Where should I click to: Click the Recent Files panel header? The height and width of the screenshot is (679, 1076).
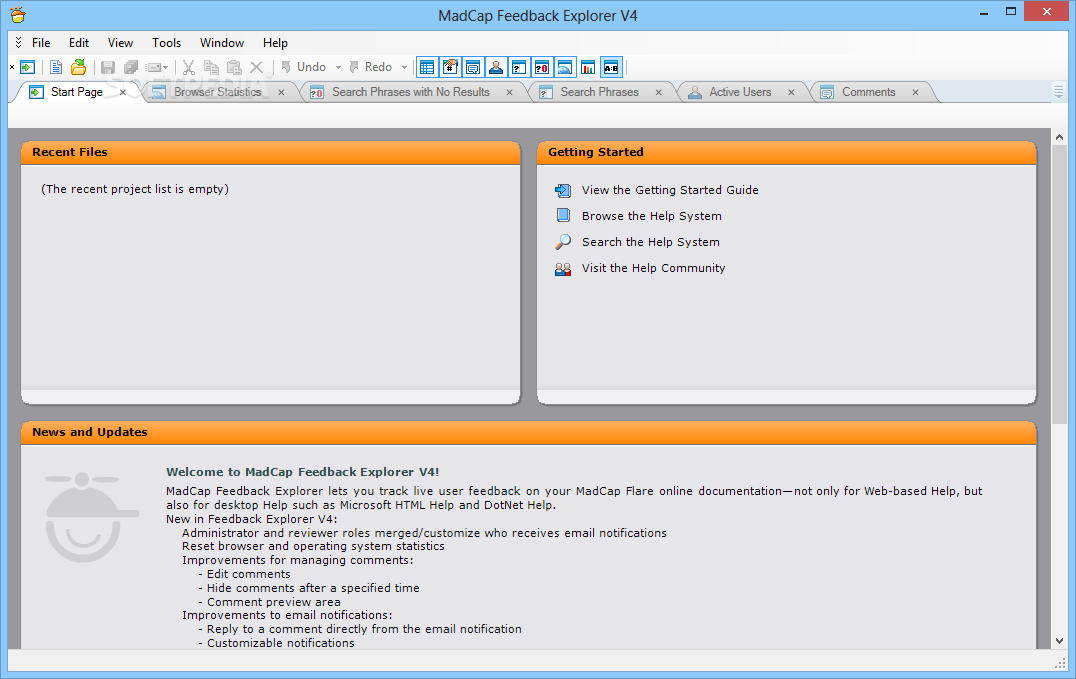270,152
